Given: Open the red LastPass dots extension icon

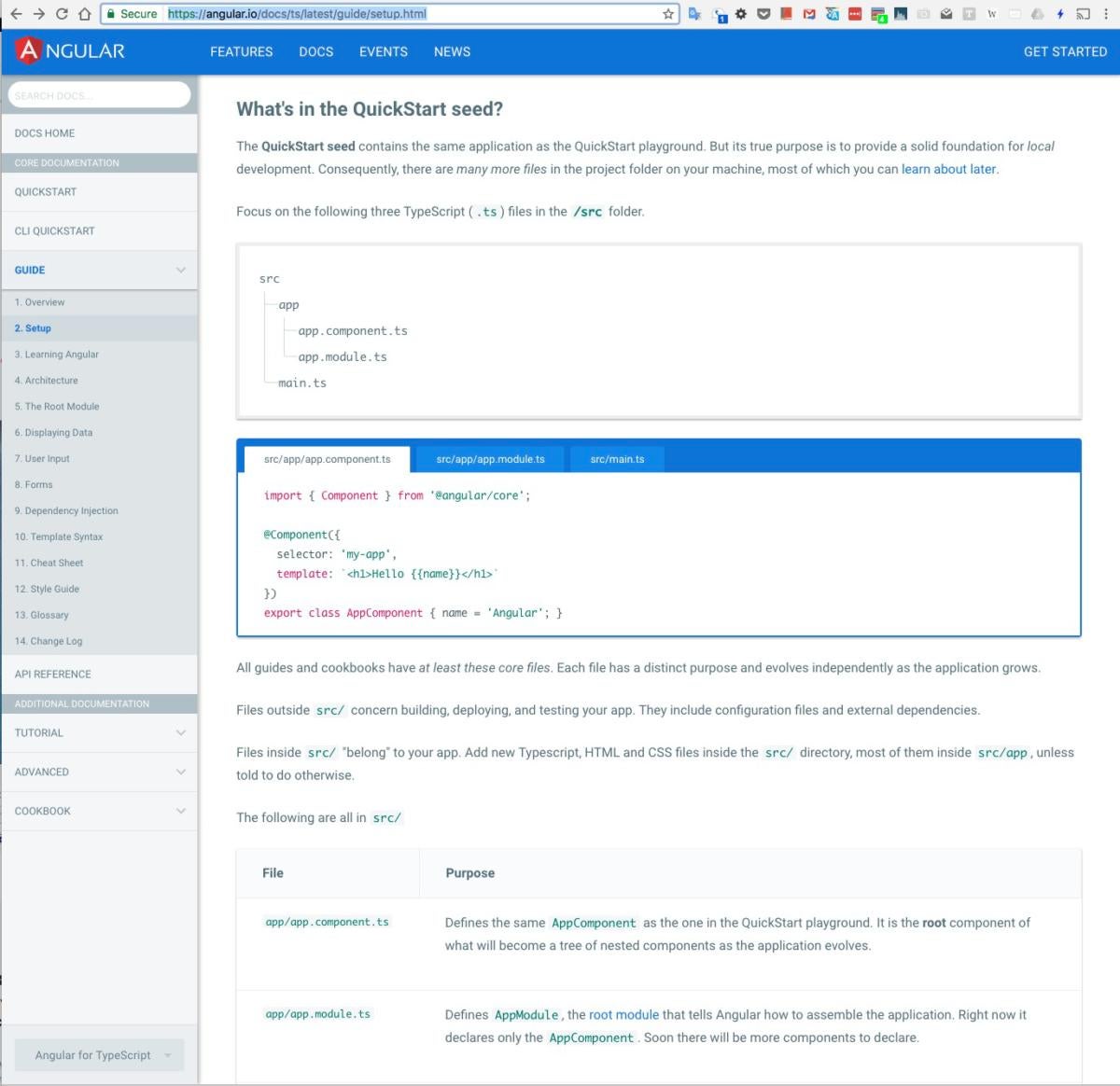Looking at the screenshot, I should [855, 14].
